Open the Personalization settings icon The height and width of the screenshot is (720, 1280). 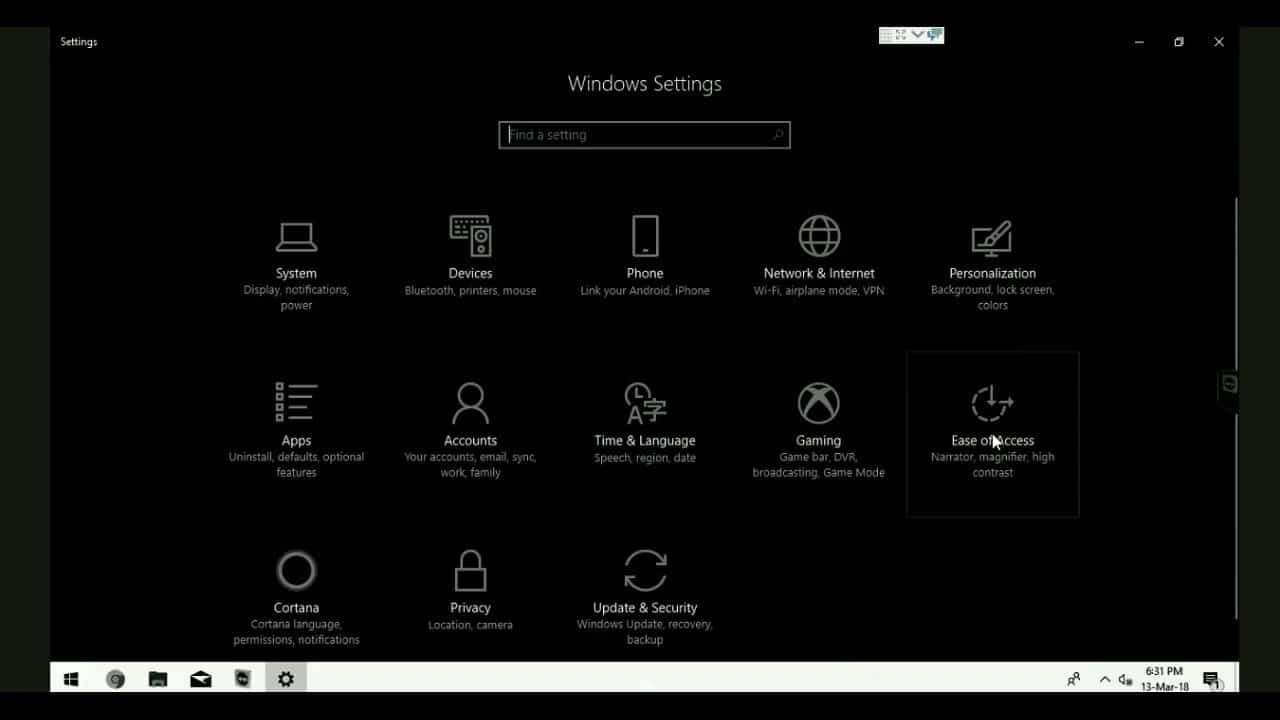992,237
